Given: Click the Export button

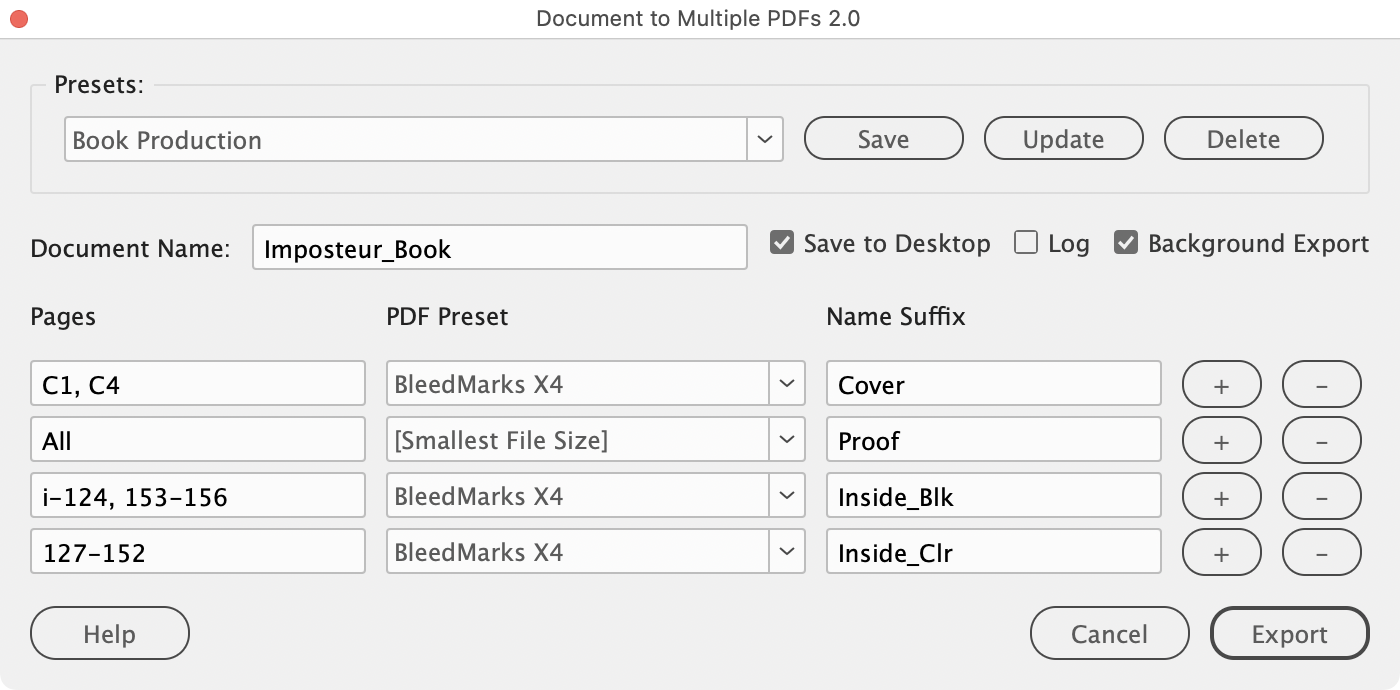Looking at the screenshot, I should [x=1289, y=634].
